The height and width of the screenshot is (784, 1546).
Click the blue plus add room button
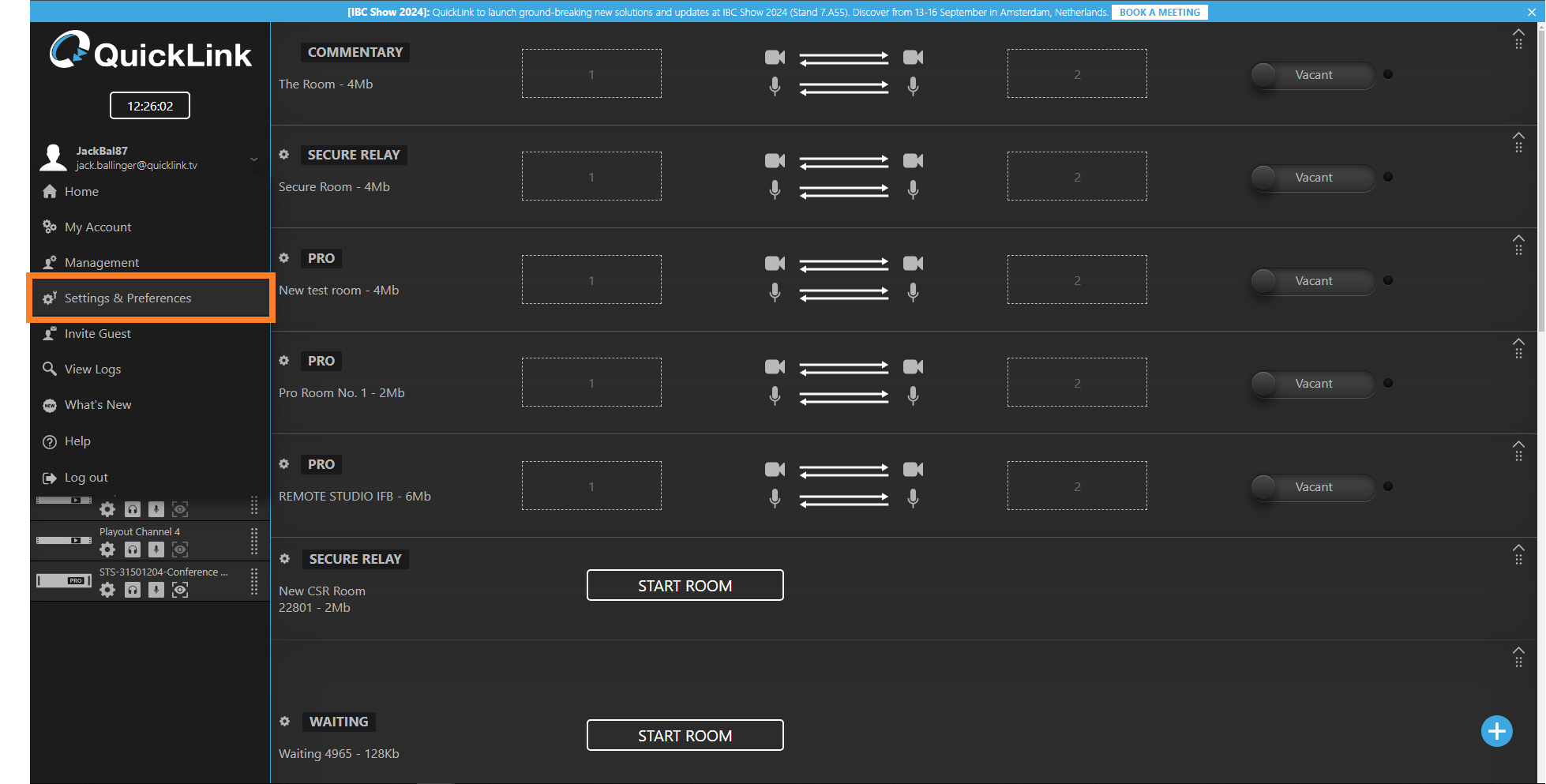tap(1496, 731)
